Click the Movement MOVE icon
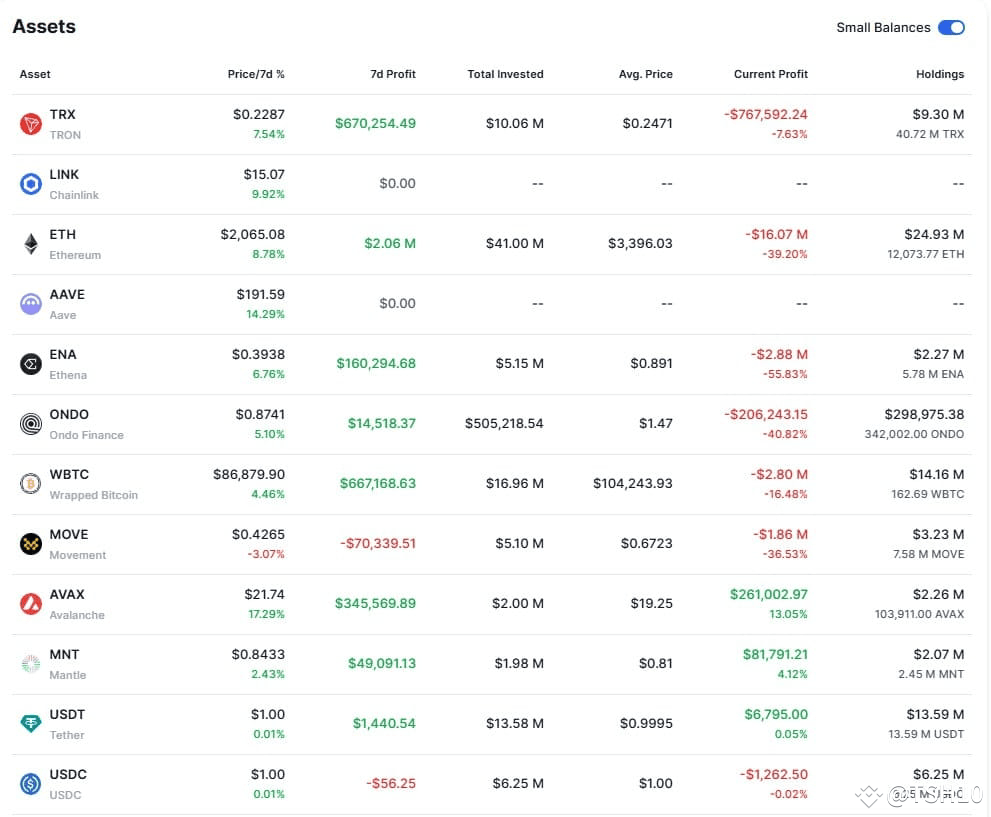Viewport: 991px width, 817px height. tap(30, 544)
